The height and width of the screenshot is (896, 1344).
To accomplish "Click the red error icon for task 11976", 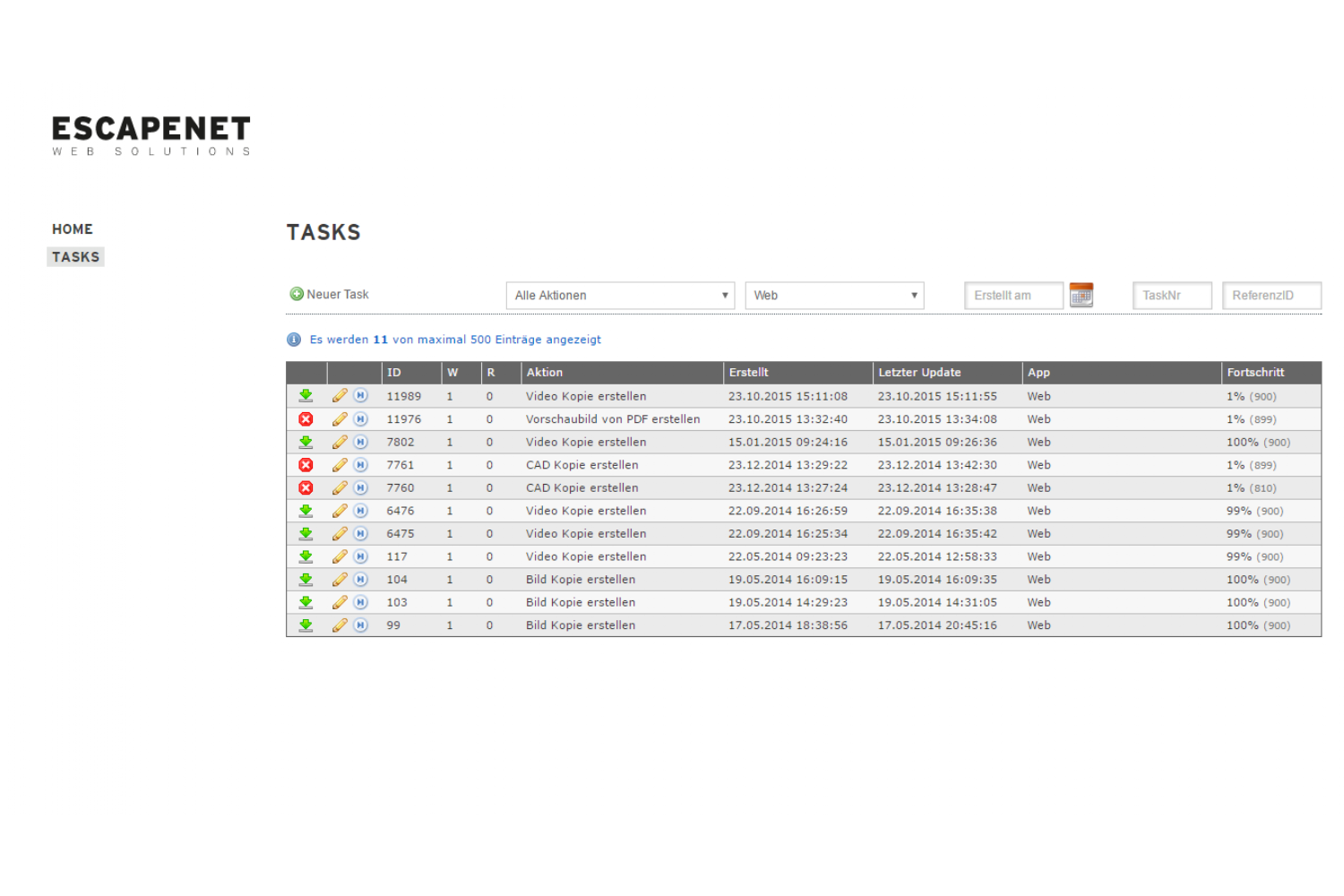I will click(306, 419).
